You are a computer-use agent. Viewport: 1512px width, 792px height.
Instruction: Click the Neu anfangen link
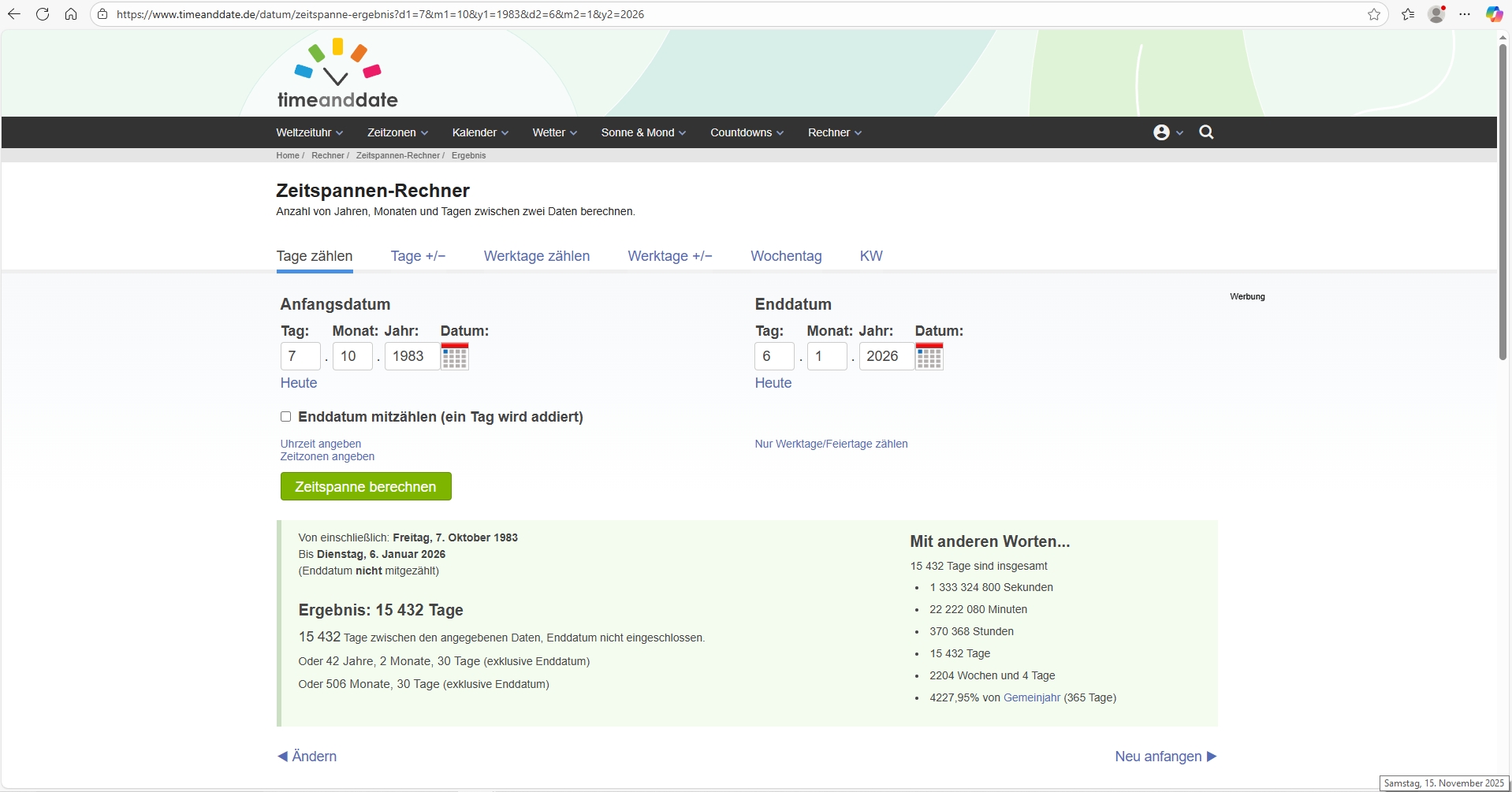1165,757
